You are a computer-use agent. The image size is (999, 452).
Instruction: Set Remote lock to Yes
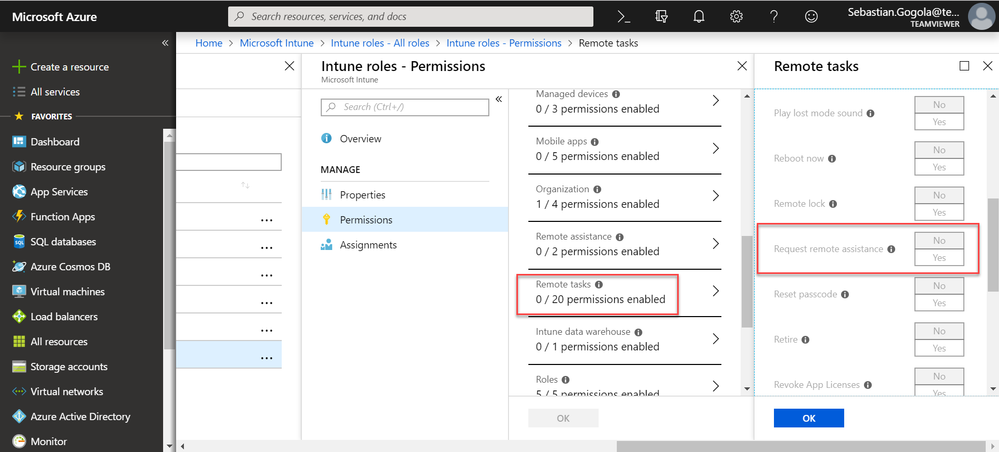pos(939,212)
